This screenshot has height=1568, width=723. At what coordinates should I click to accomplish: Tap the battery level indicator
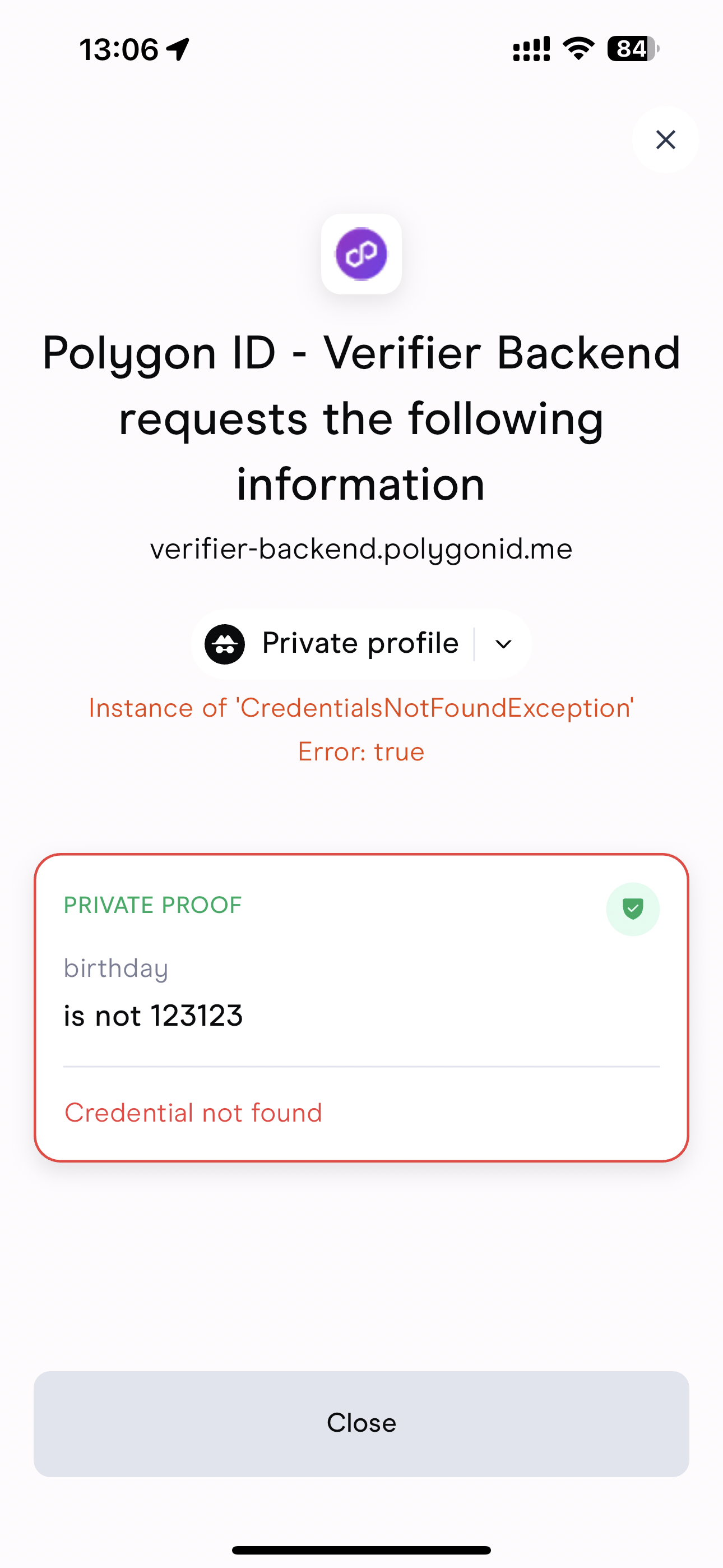click(633, 49)
